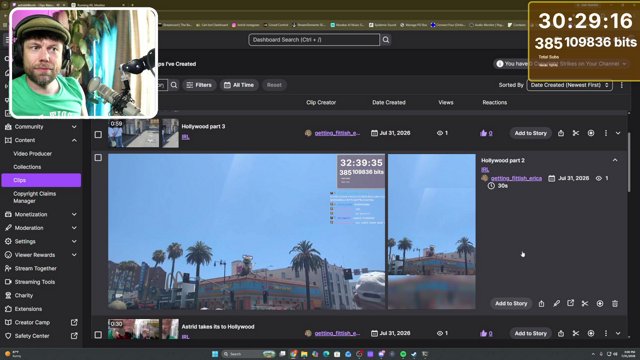640x360 pixels.
Task: Open the three-dot menu beside Sorted By
Action: [x=622, y=85]
